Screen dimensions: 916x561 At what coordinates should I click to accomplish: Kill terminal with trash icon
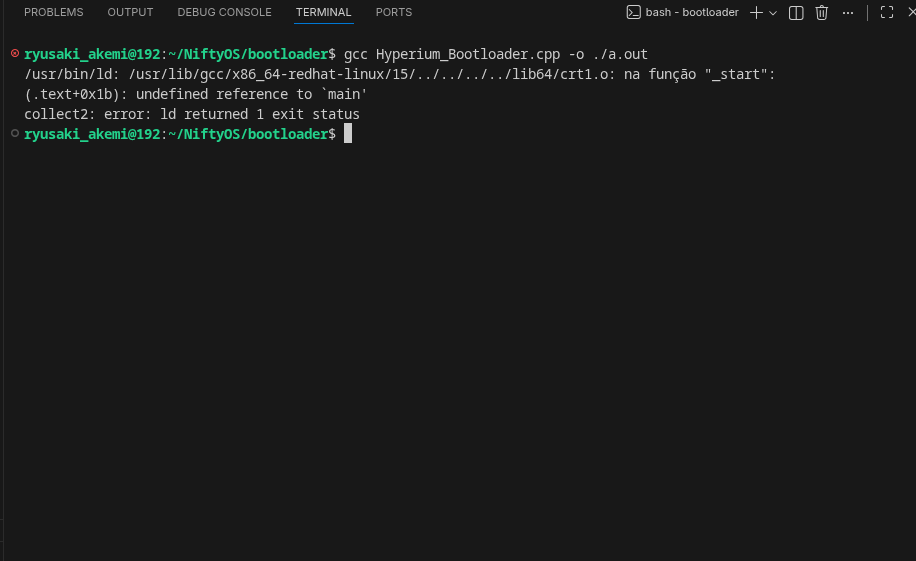tap(822, 12)
